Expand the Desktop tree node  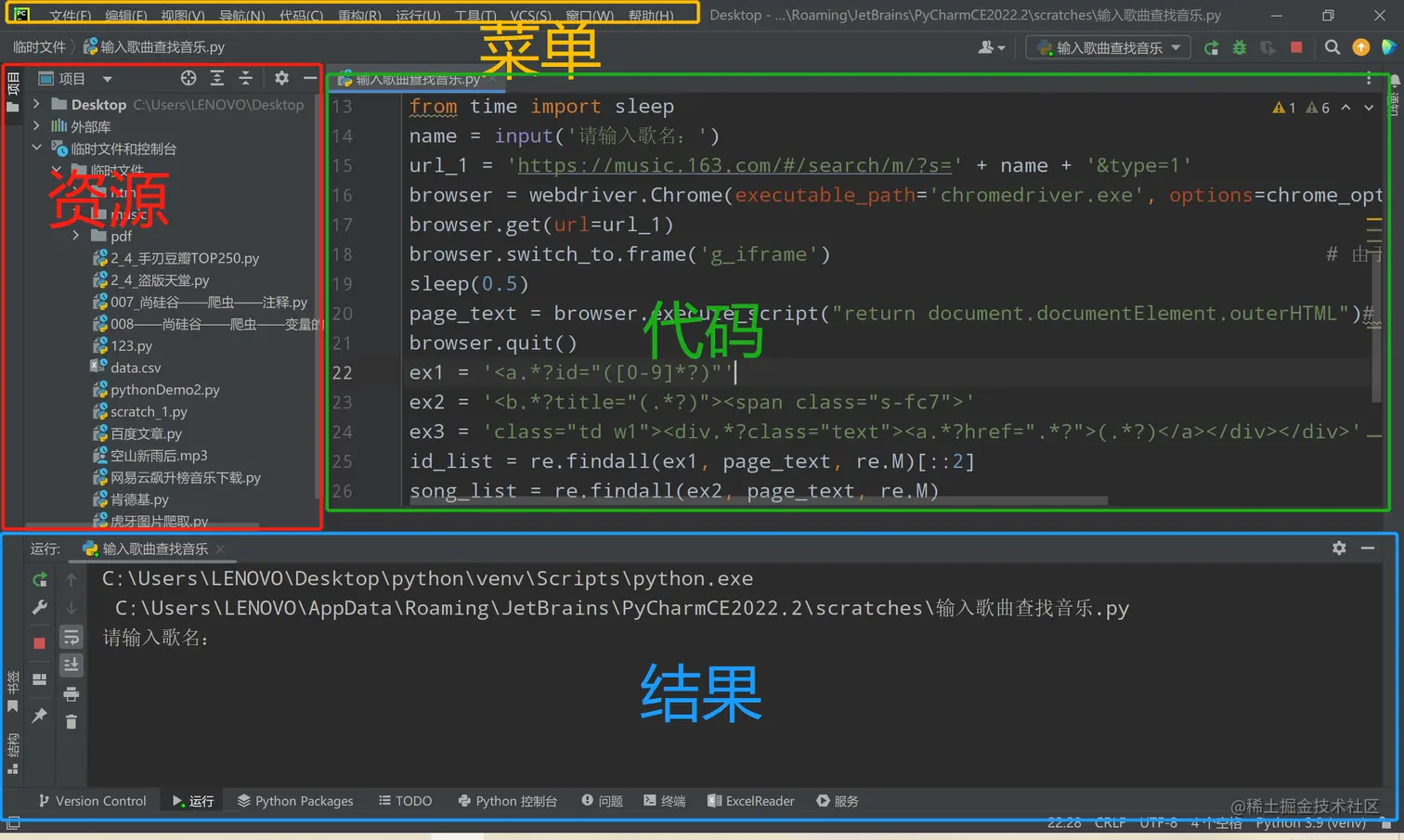pos(36,105)
